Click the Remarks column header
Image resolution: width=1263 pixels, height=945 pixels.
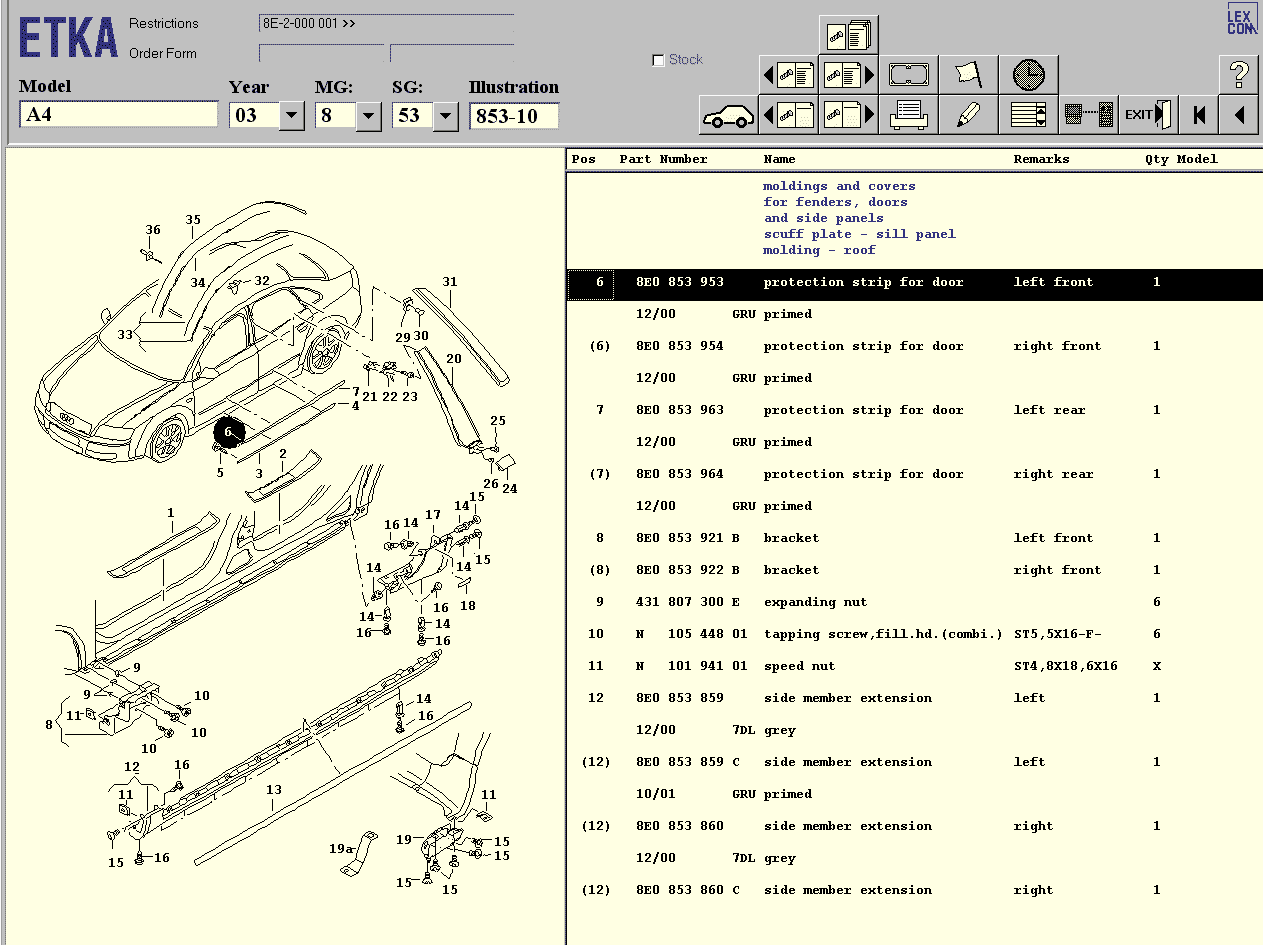coord(1041,159)
